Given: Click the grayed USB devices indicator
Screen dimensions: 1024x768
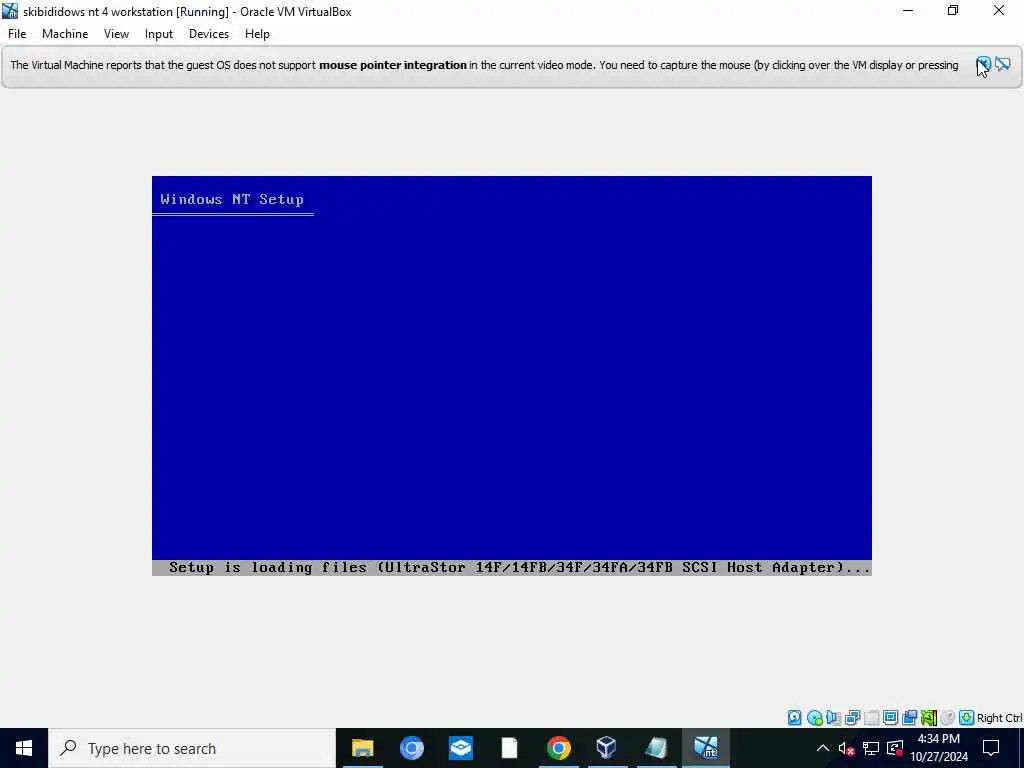Looking at the screenshot, I should [871, 718].
